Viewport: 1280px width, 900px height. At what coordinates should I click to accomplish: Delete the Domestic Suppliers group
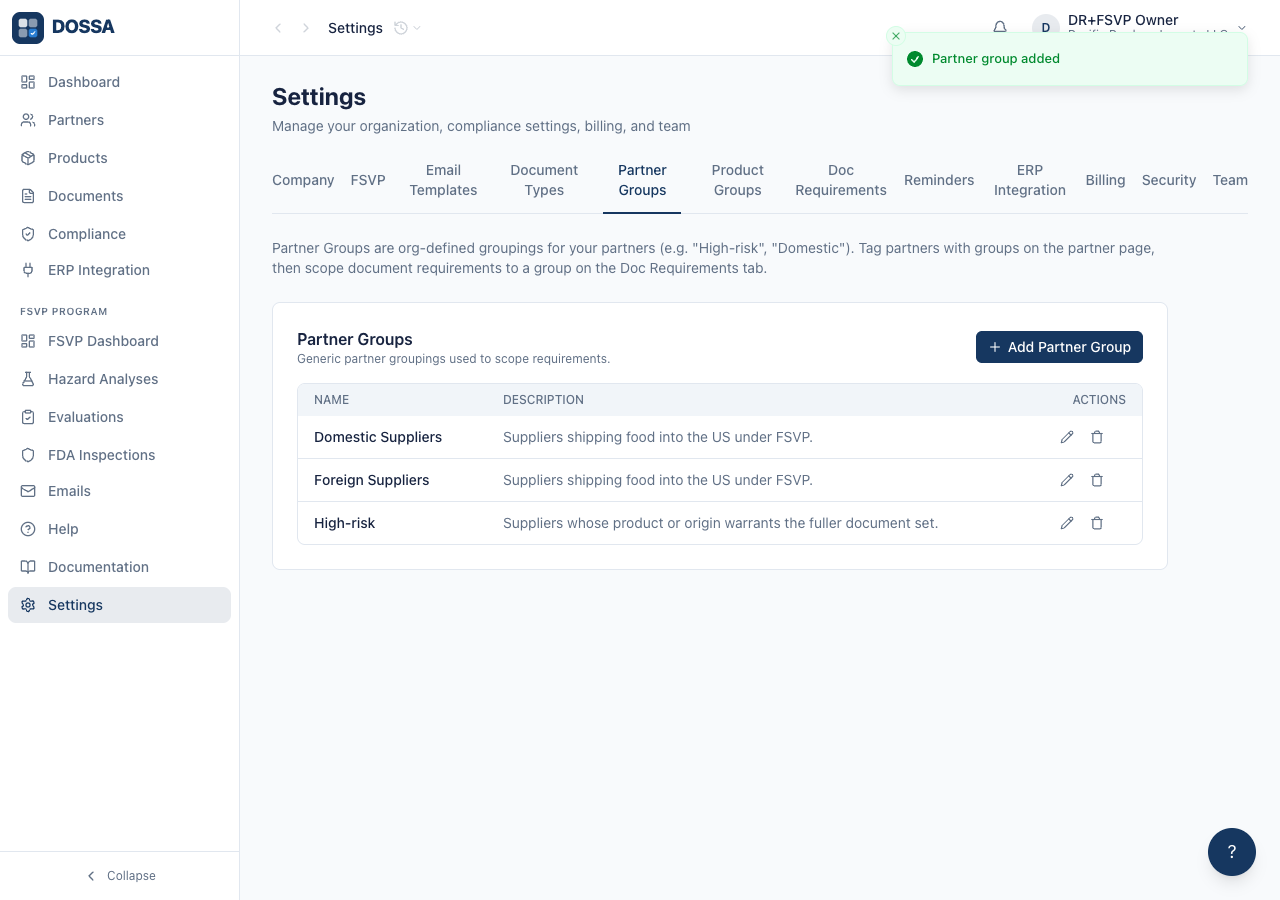[x=1097, y=437]
